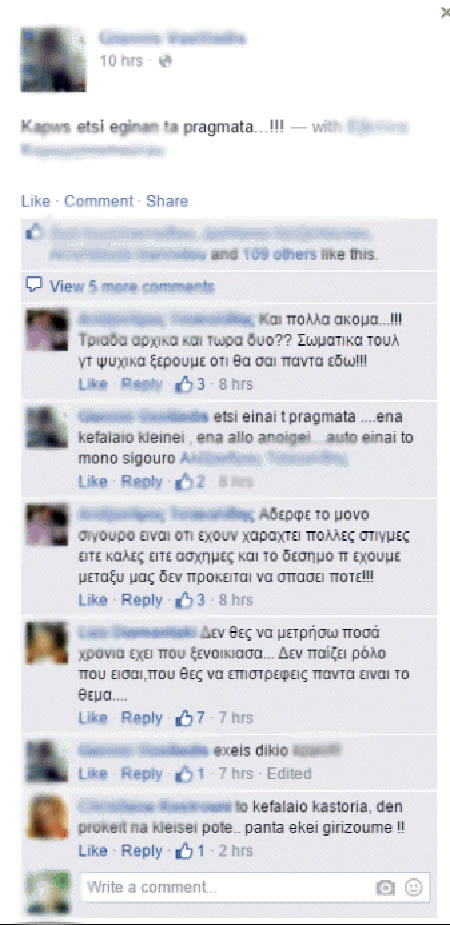450x925 pixels.
Task: Open the emoji smiley picker icon
Action: (x=413, y=887)
